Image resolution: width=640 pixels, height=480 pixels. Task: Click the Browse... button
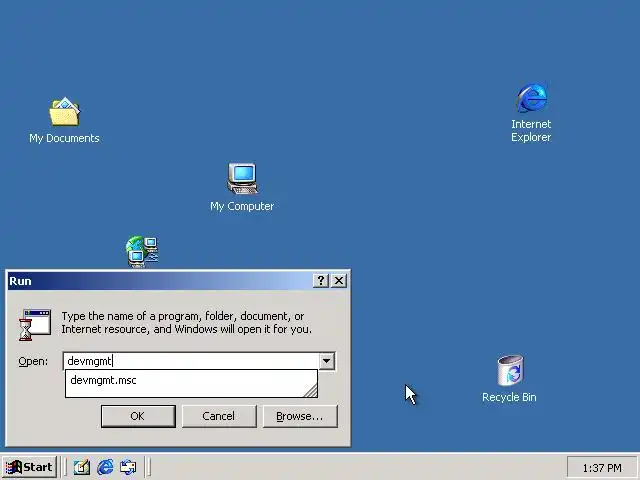coord(300,416)
